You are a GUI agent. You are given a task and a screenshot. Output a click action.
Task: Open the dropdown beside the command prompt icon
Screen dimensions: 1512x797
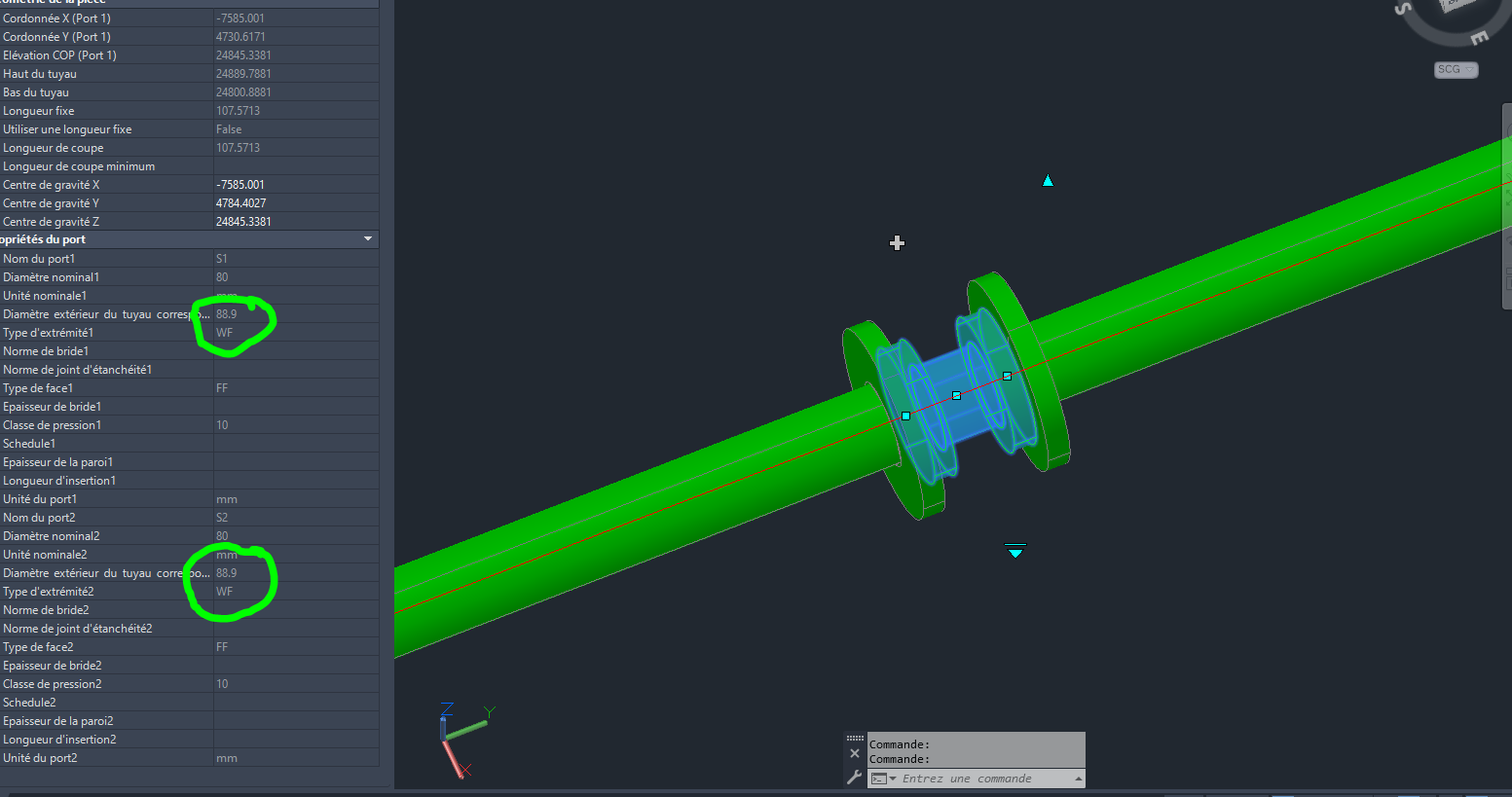(x=893, y=778)
